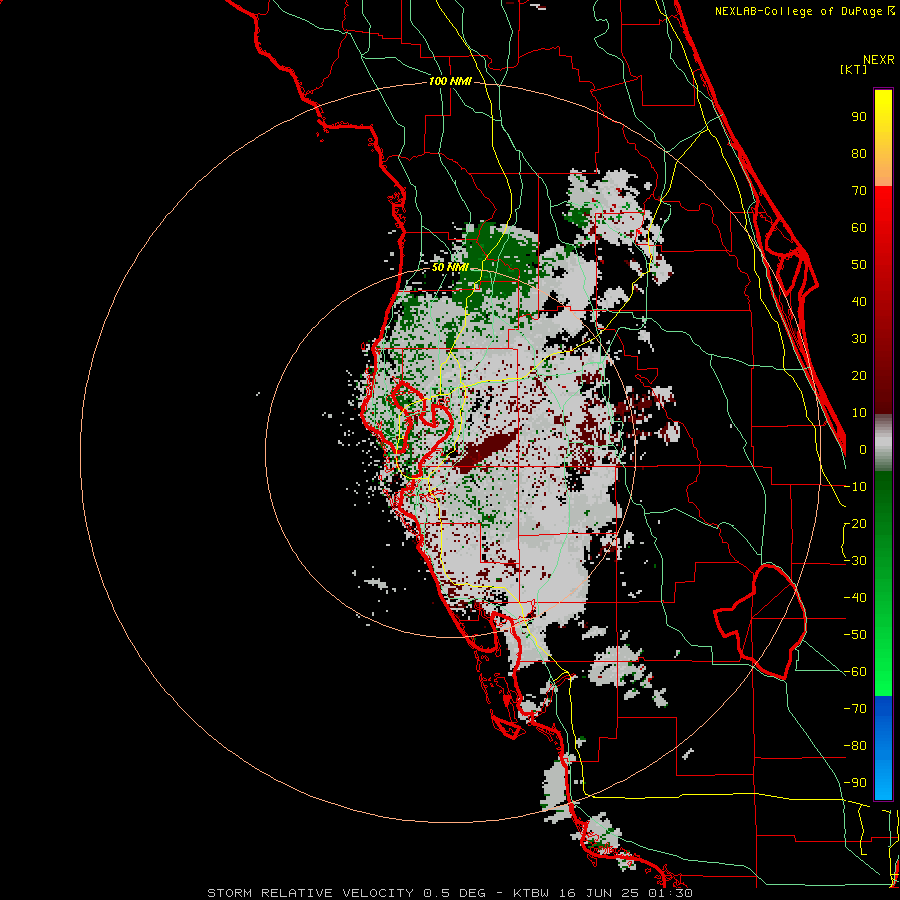Pick the gray zero-velocity segment of the color bar
The image size is (900, 900).
(x=883, y=442)
